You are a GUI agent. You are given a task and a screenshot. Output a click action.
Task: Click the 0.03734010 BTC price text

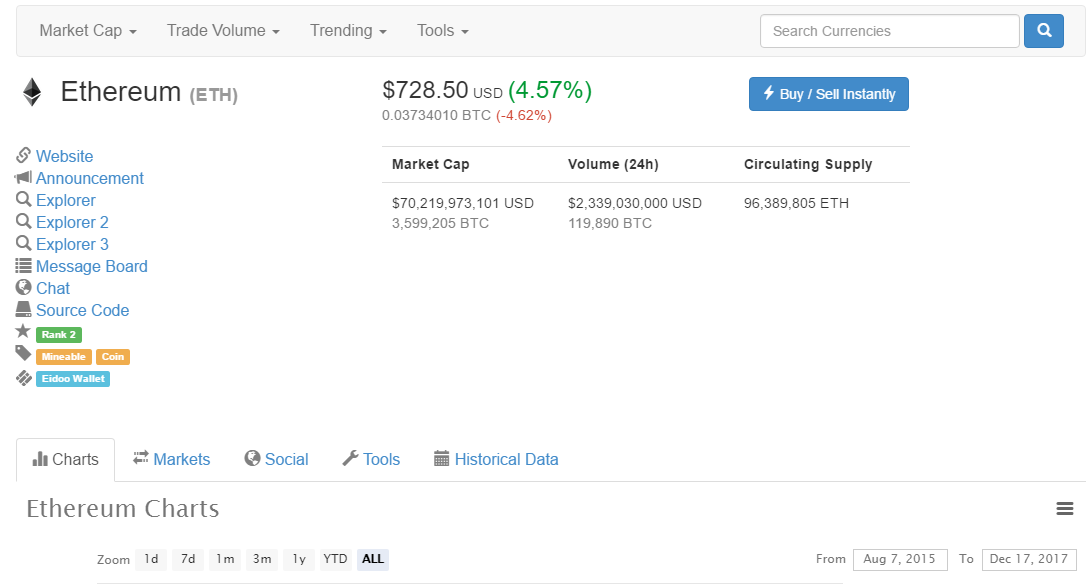[x=437, y=115]
